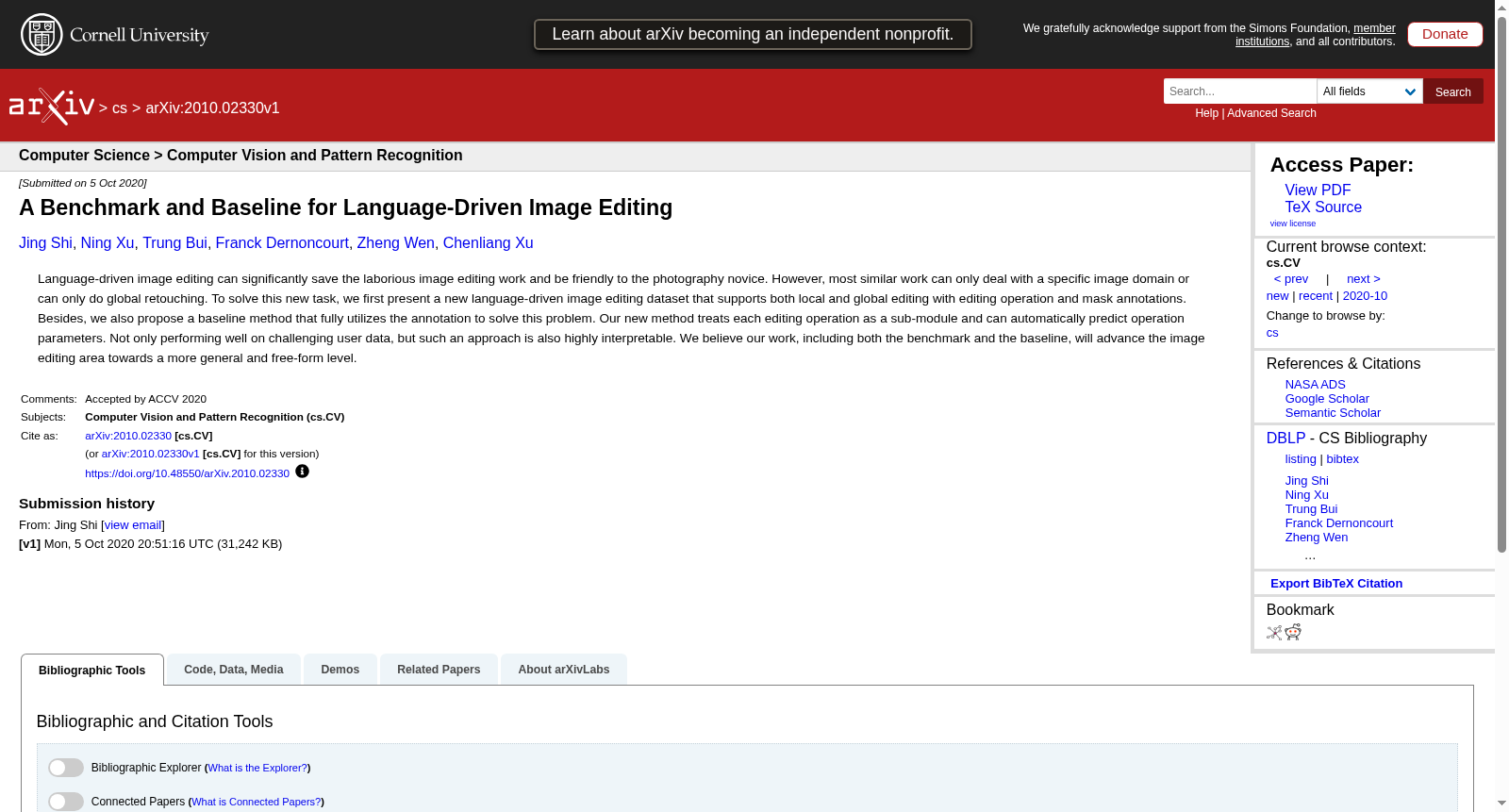The image size is (1509, 812).
Task: Open author Trung Bui below the title
Action: coord(174,243)
